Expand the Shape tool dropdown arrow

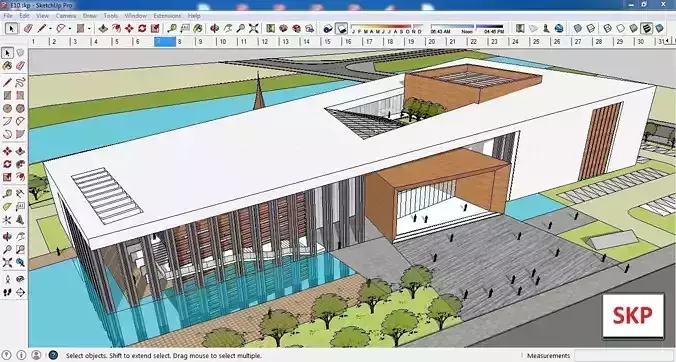pos(89,29)
